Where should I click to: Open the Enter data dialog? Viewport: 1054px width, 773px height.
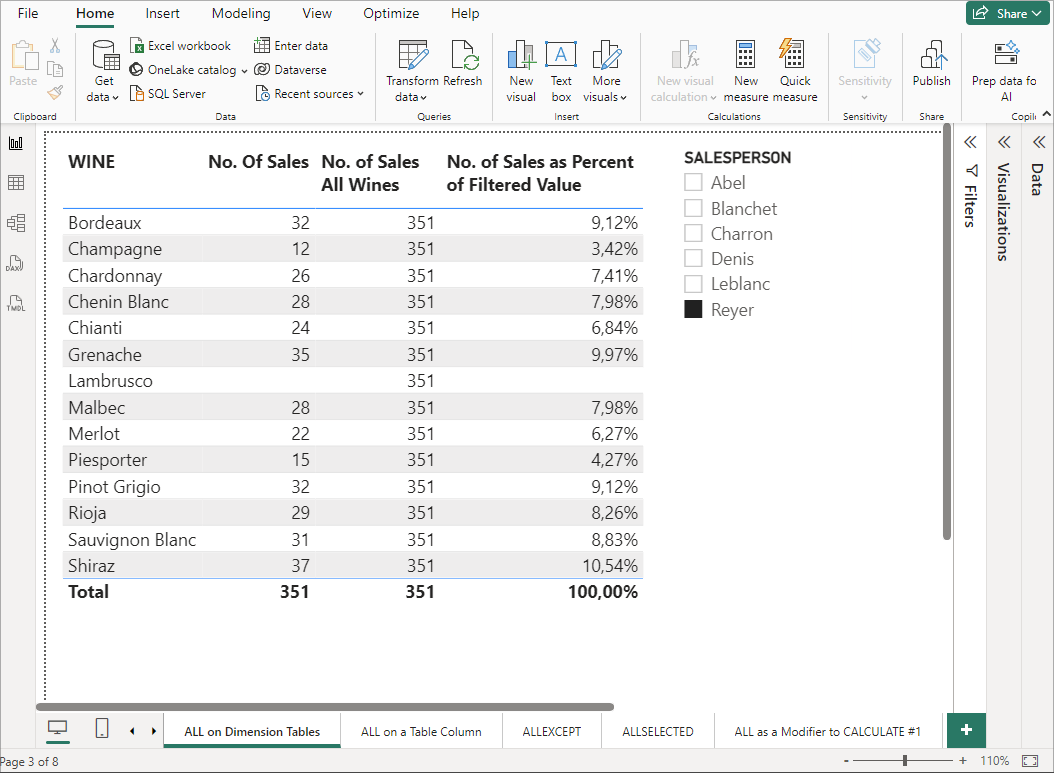pos(291,46)
